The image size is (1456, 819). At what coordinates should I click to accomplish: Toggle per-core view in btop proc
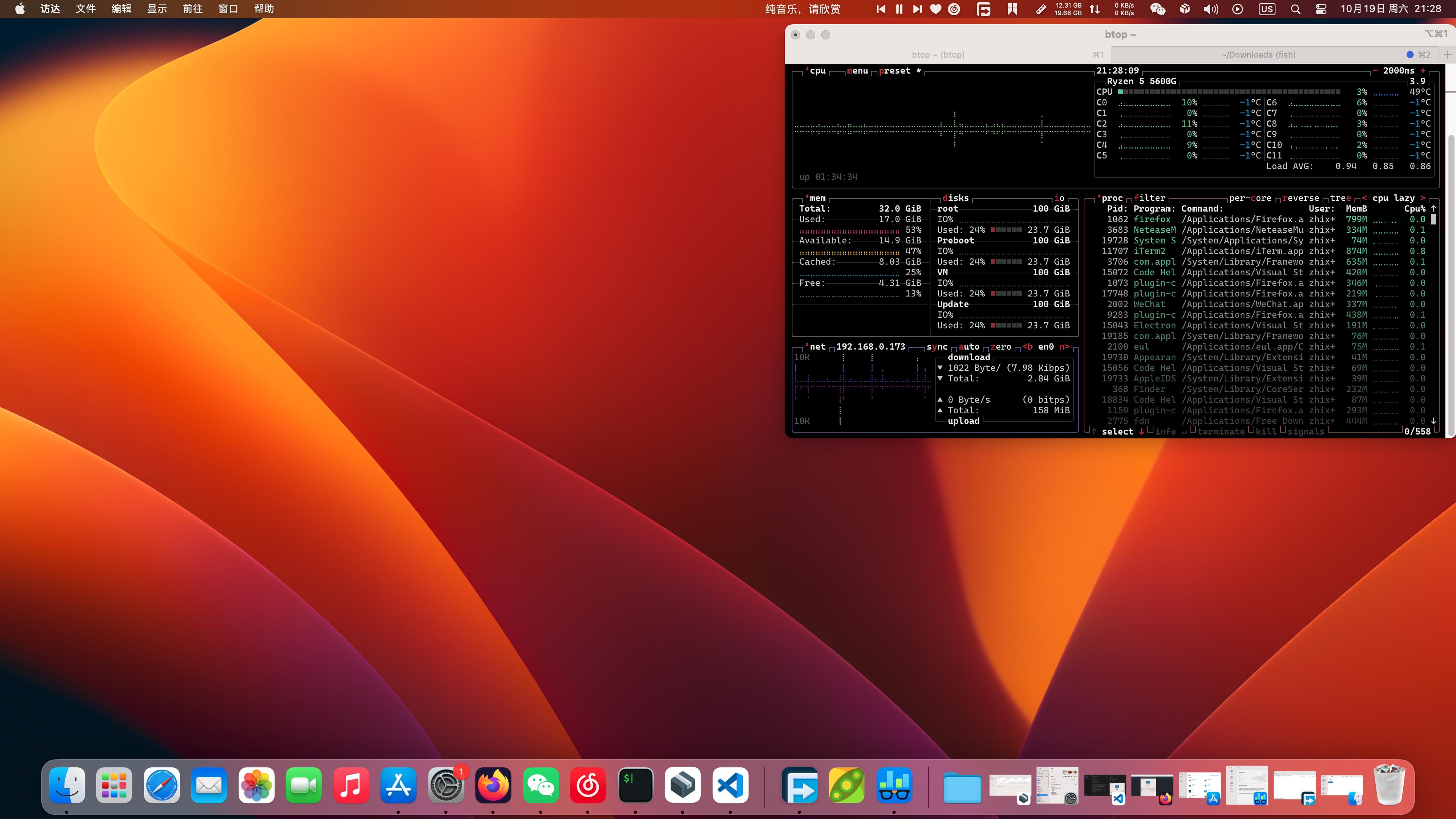1250,198
